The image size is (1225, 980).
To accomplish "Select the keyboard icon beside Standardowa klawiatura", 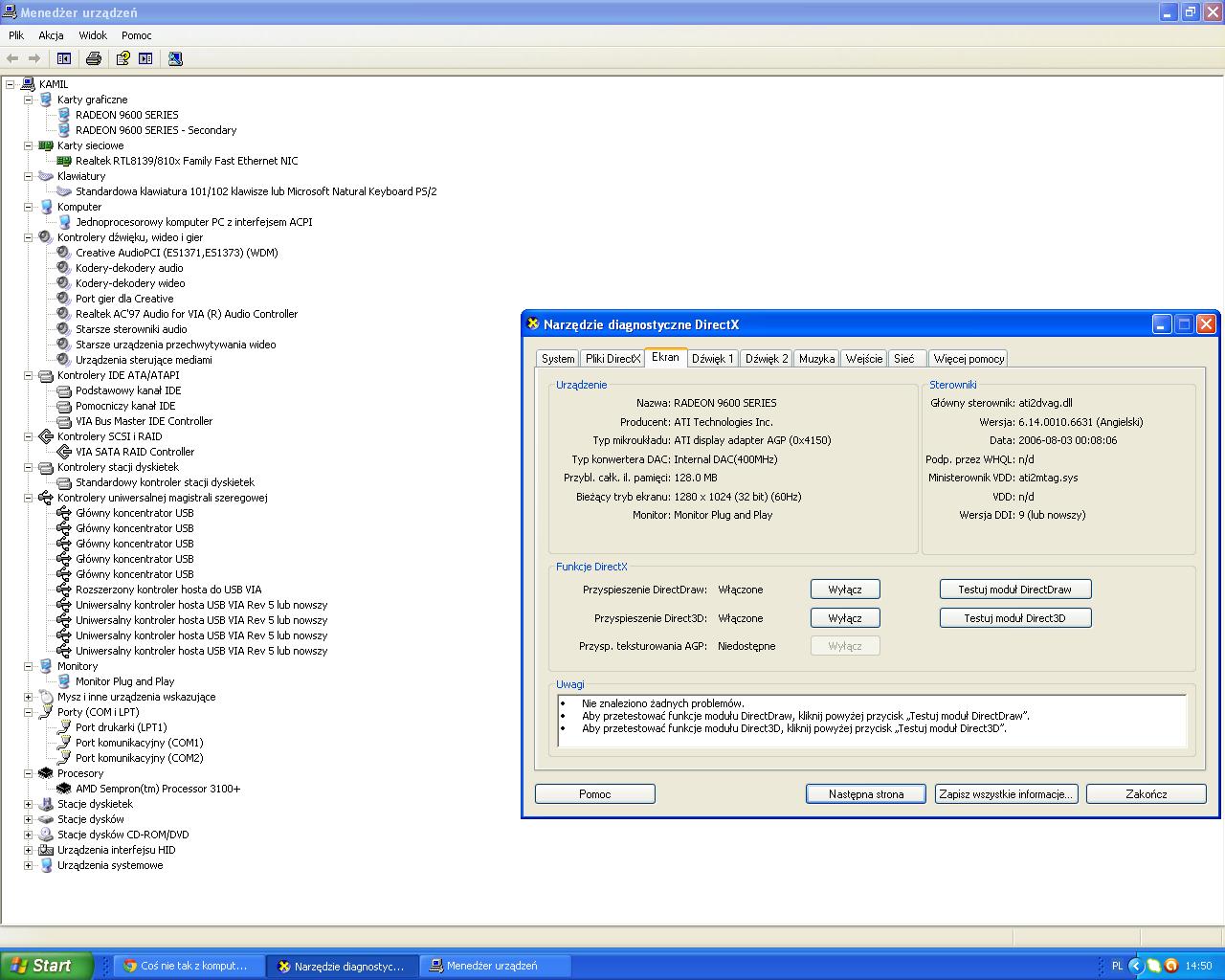I will coord(64,191).
